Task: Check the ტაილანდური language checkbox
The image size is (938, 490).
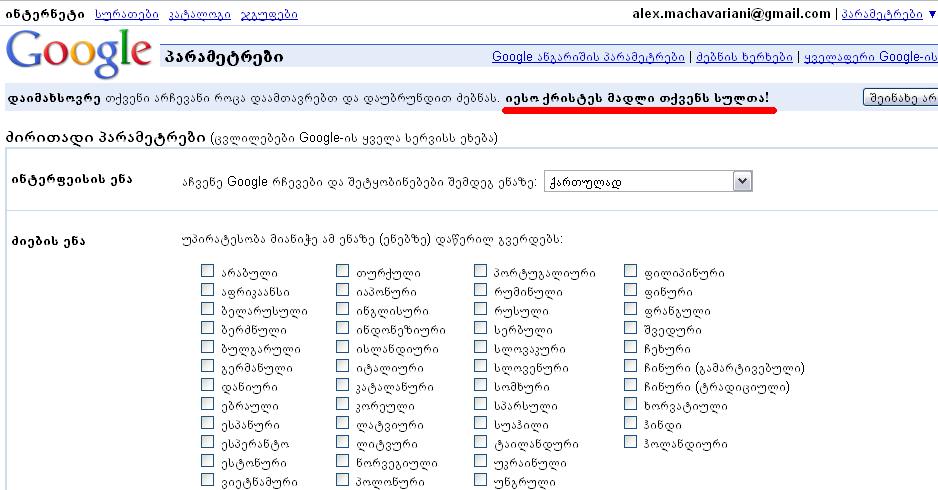Action: pyautogui.click(x=480, y=442)
